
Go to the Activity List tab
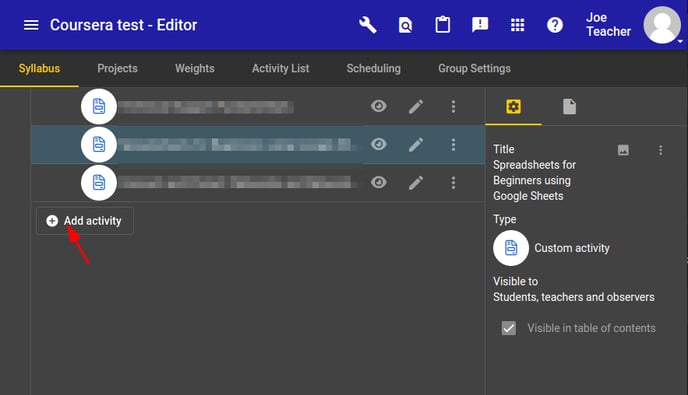point(280,68)
